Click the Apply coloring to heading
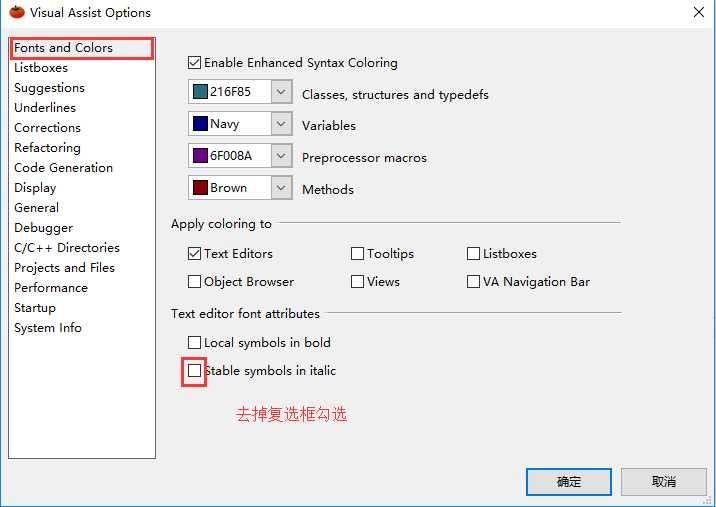 click(x=221, y=224)
